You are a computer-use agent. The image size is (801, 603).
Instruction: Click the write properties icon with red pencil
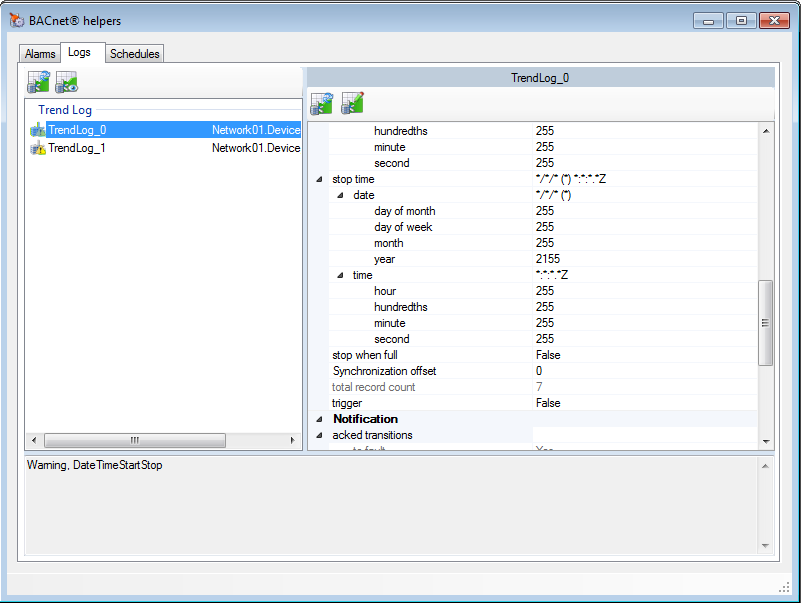(x=352, y=103)
